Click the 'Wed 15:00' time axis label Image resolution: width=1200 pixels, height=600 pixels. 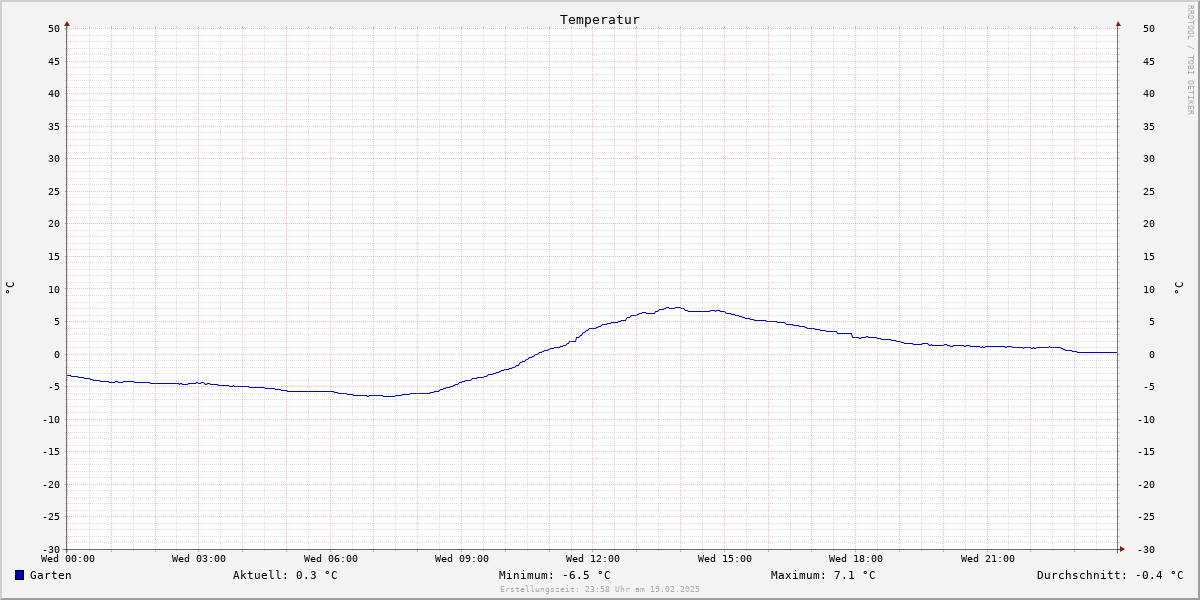[x=725, y=559]
